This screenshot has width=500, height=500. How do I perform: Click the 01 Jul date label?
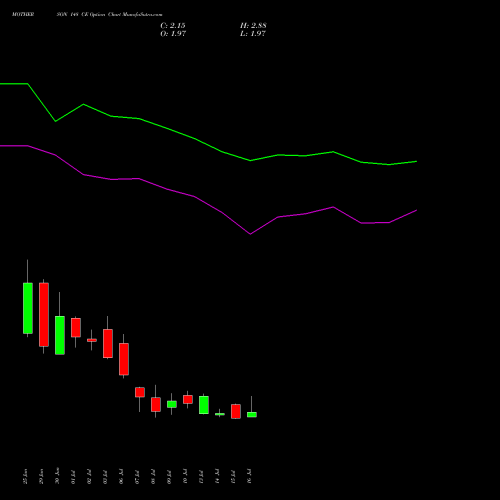(73, 477)
